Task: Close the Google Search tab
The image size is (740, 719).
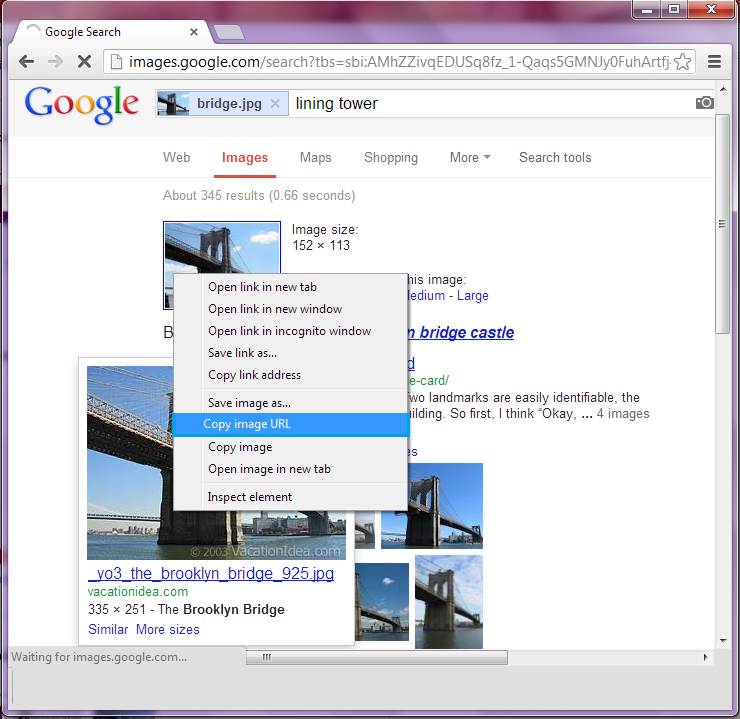Action: (x=193, y=32)
